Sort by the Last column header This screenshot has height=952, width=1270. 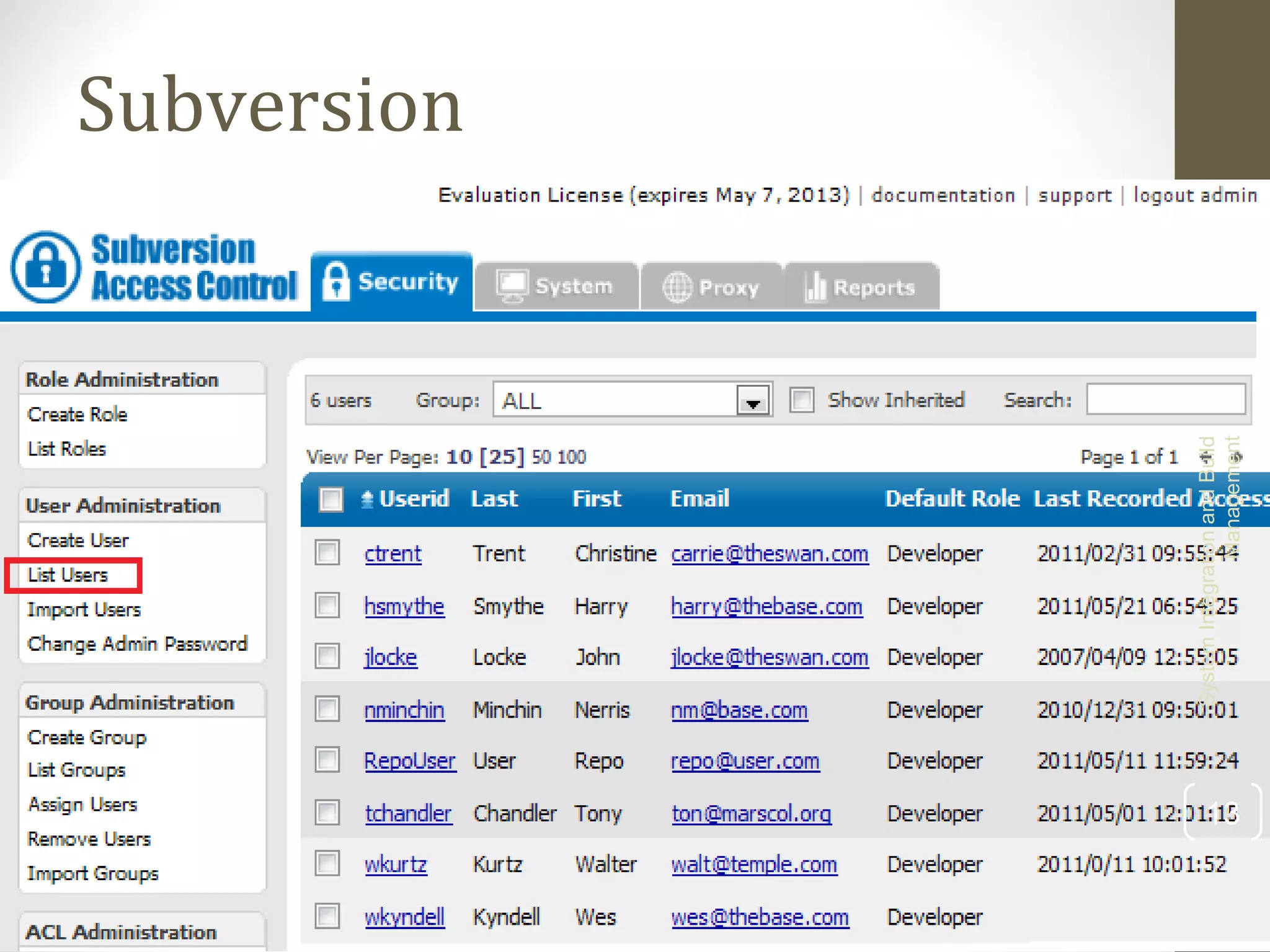pyautogui.click(x=494, y=499)
